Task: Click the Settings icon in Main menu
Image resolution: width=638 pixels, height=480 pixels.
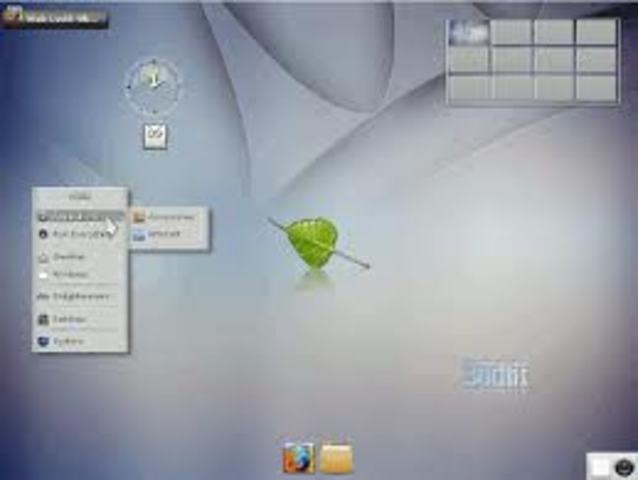Action: [44, 320]
